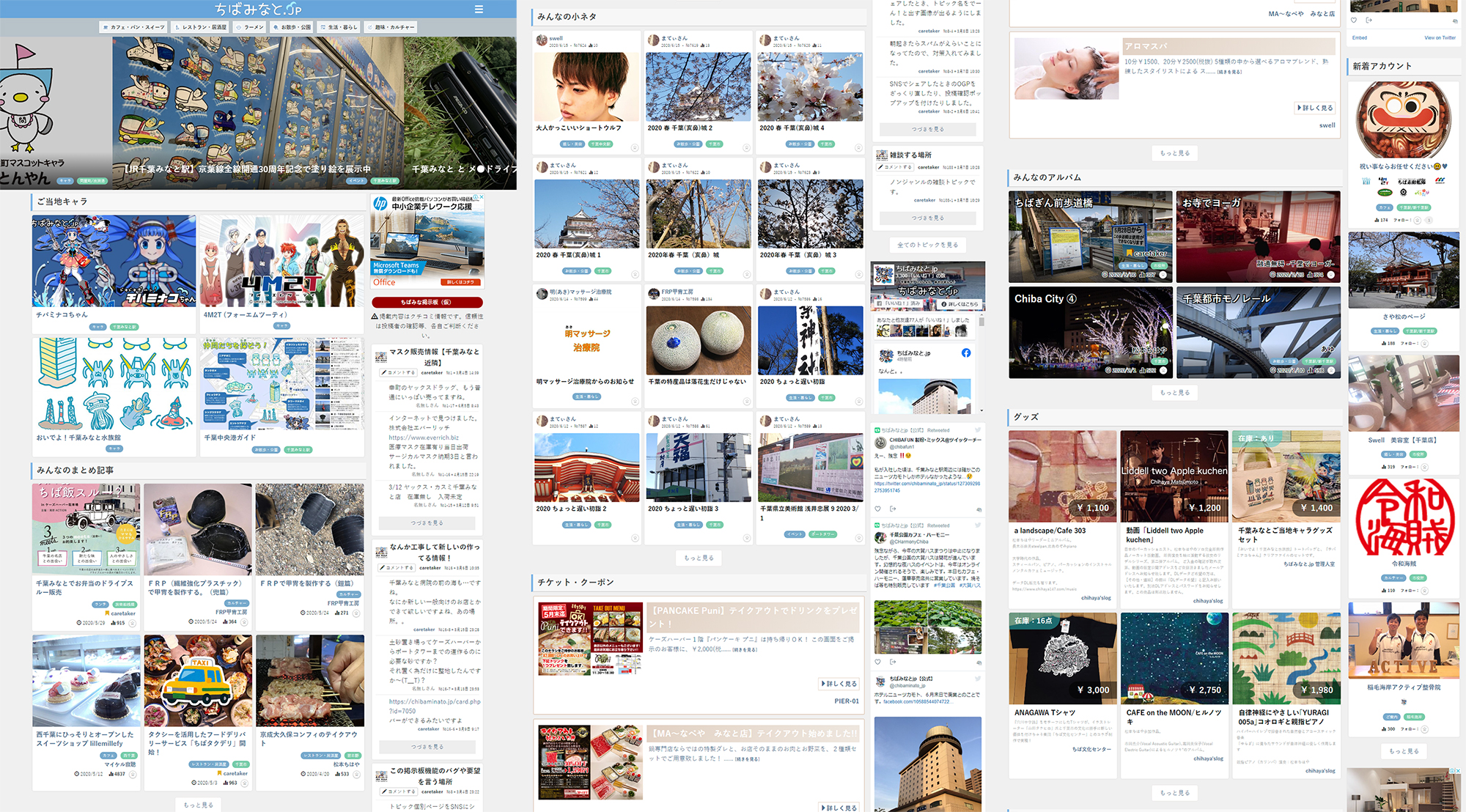Favorite the 明マッサージ治療院 post with star icon
The image size is (1466, 812).
(635, 402)
